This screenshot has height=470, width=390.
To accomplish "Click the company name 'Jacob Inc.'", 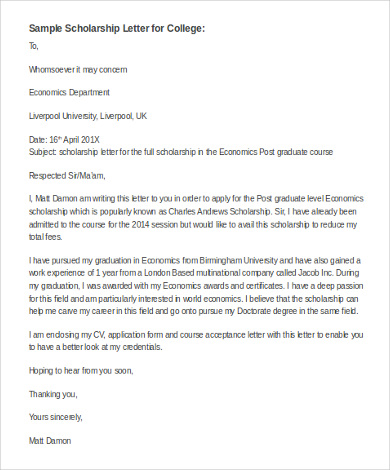I will (315, 273).
